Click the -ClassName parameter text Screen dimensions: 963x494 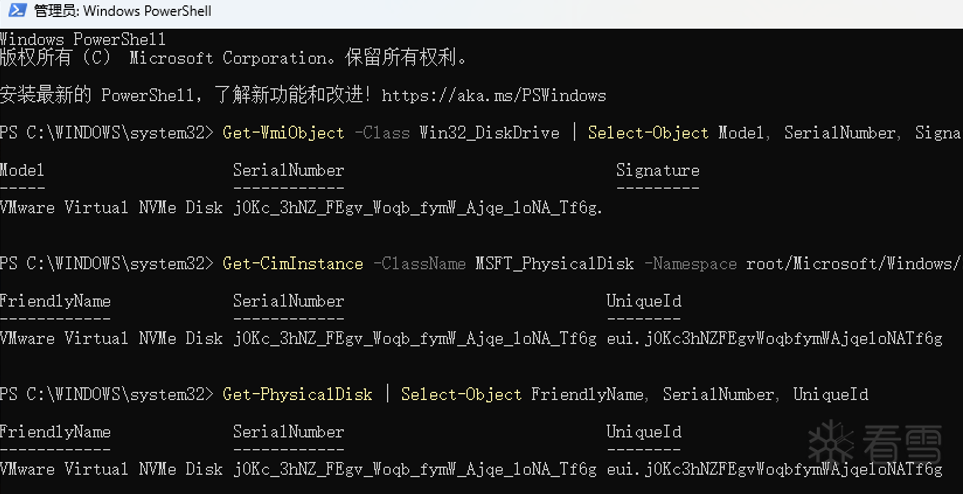coord(419,264)
